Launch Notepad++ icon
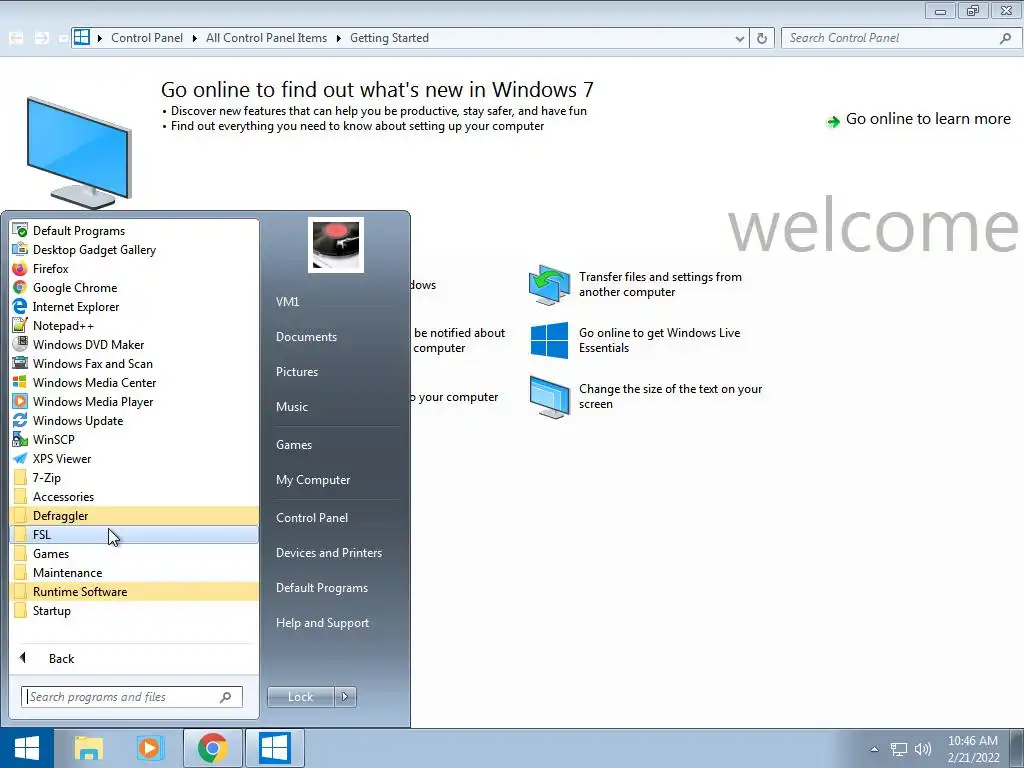Viewport: 1024px width, 768px height. coord(20,325)
